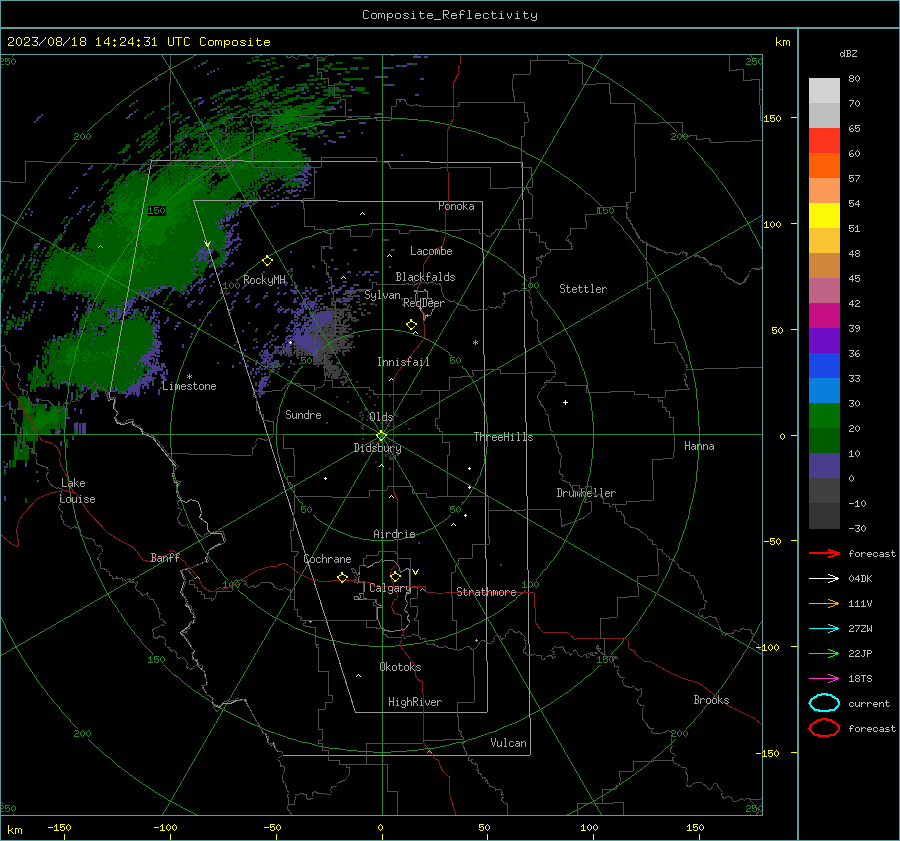Click the Innisfail label on map
This screenshot has height=841, width=900.
(x=403, y=362)
